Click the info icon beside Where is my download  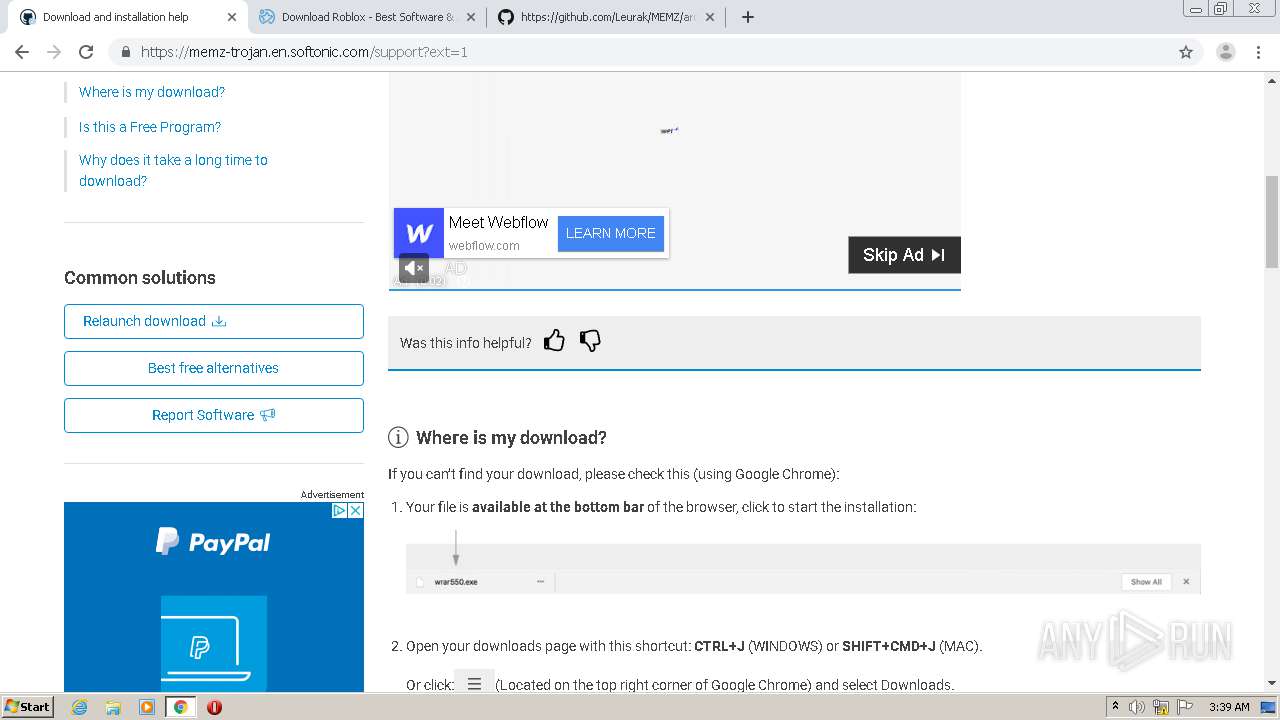[398, 437]
